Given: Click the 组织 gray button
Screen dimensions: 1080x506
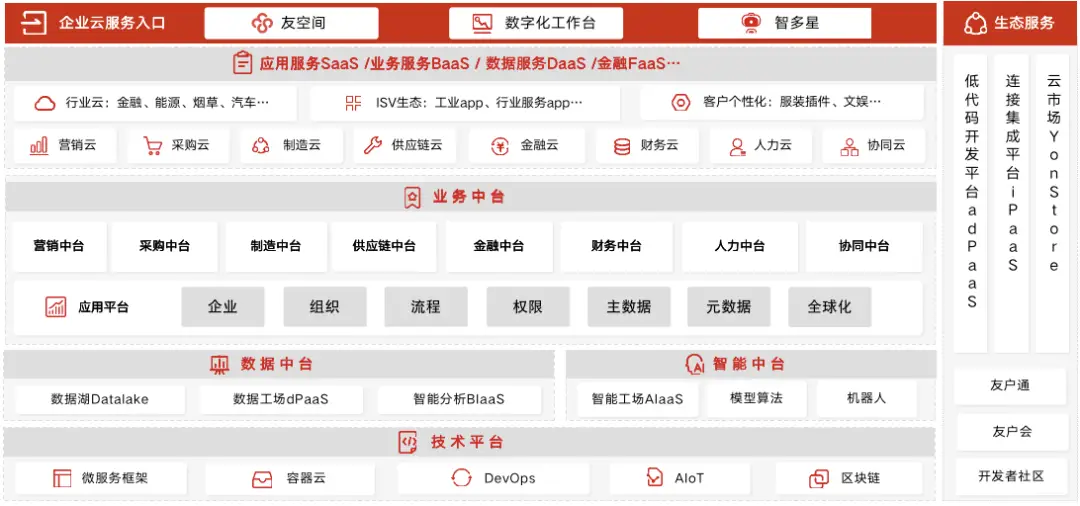Looking at the screenshot, I should coord(324,307).
